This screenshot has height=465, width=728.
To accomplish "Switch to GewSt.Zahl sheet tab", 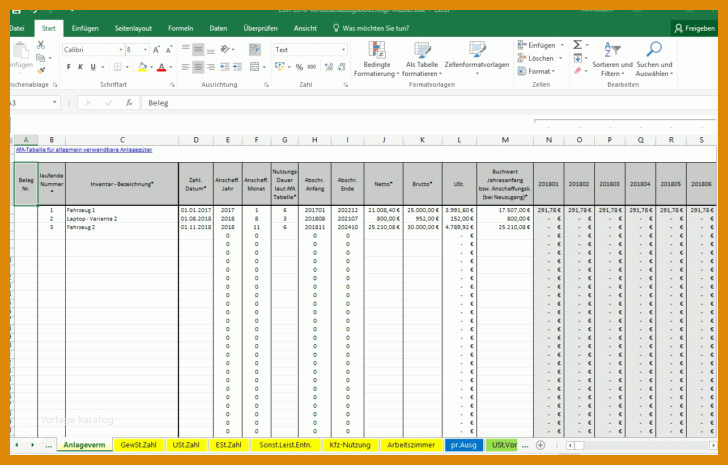I will (x=138, y=445).
